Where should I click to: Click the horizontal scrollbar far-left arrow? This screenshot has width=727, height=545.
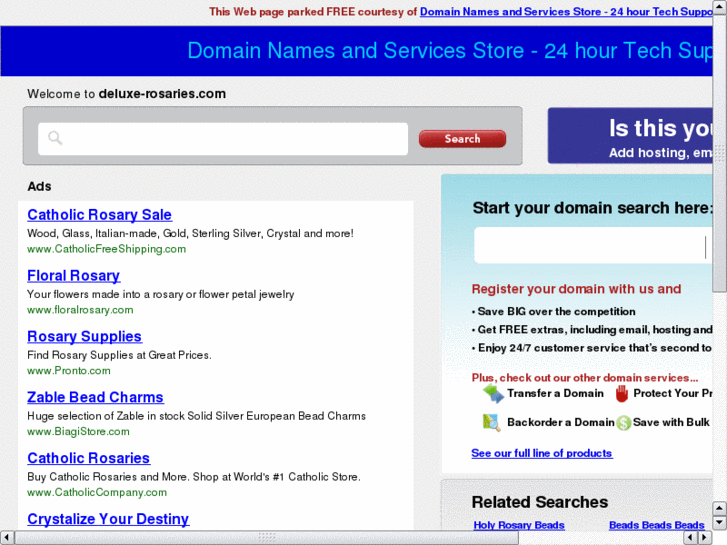click(x=6, y=538)
